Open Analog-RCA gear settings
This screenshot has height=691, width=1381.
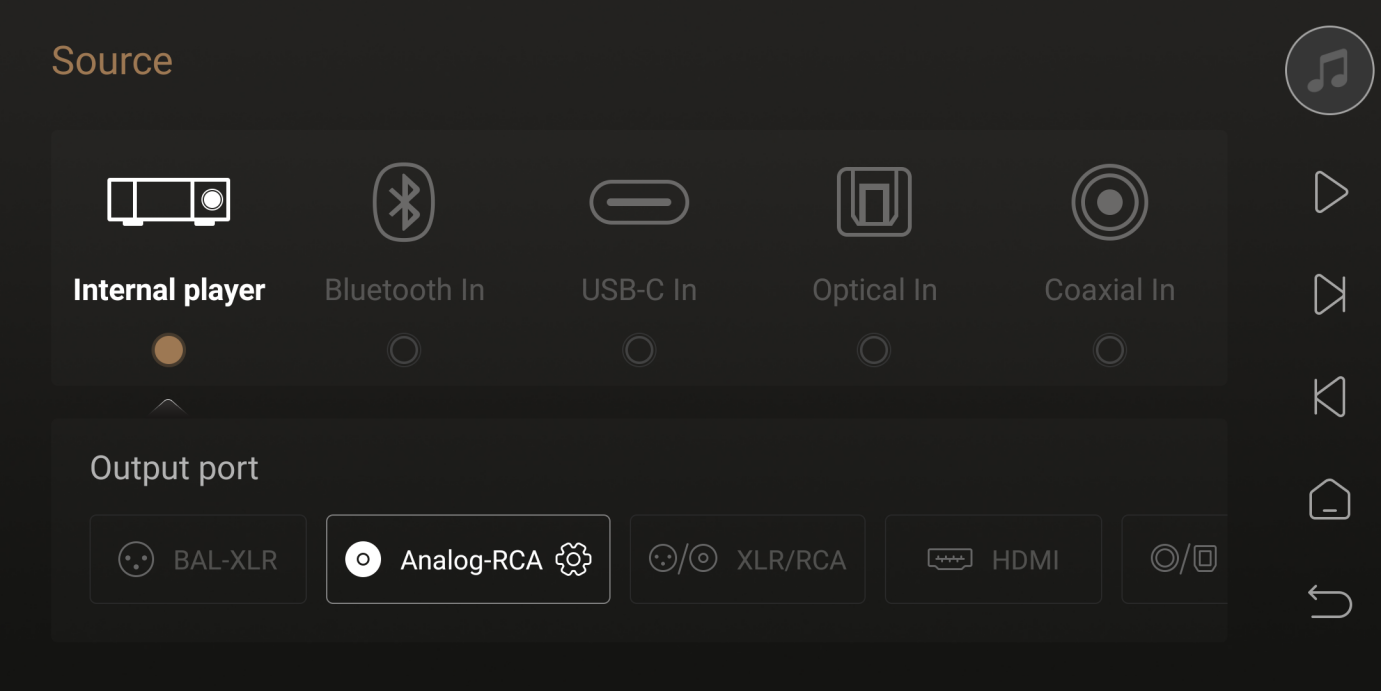click(573, 559)
